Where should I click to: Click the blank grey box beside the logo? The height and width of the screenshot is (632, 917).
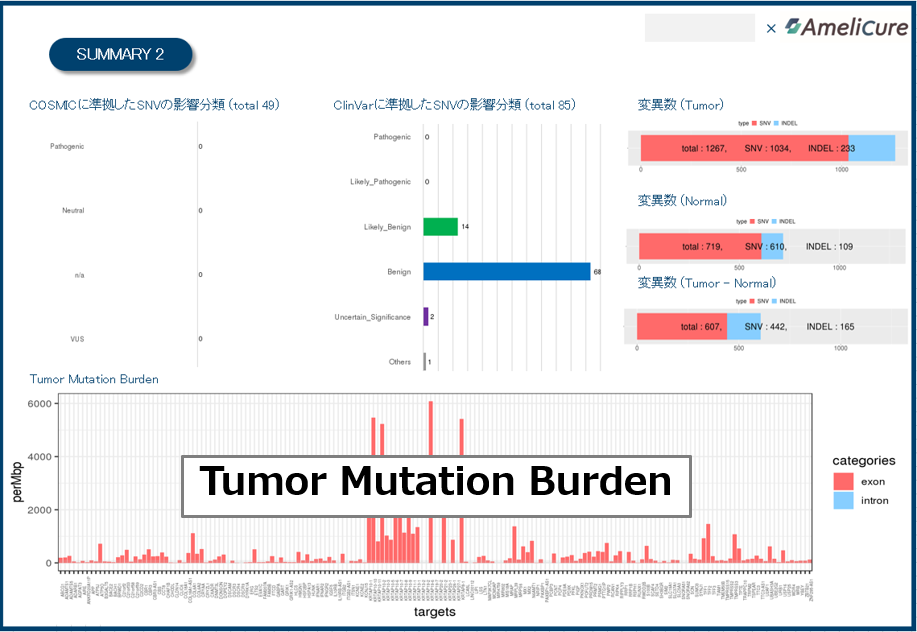click(699, 28)
